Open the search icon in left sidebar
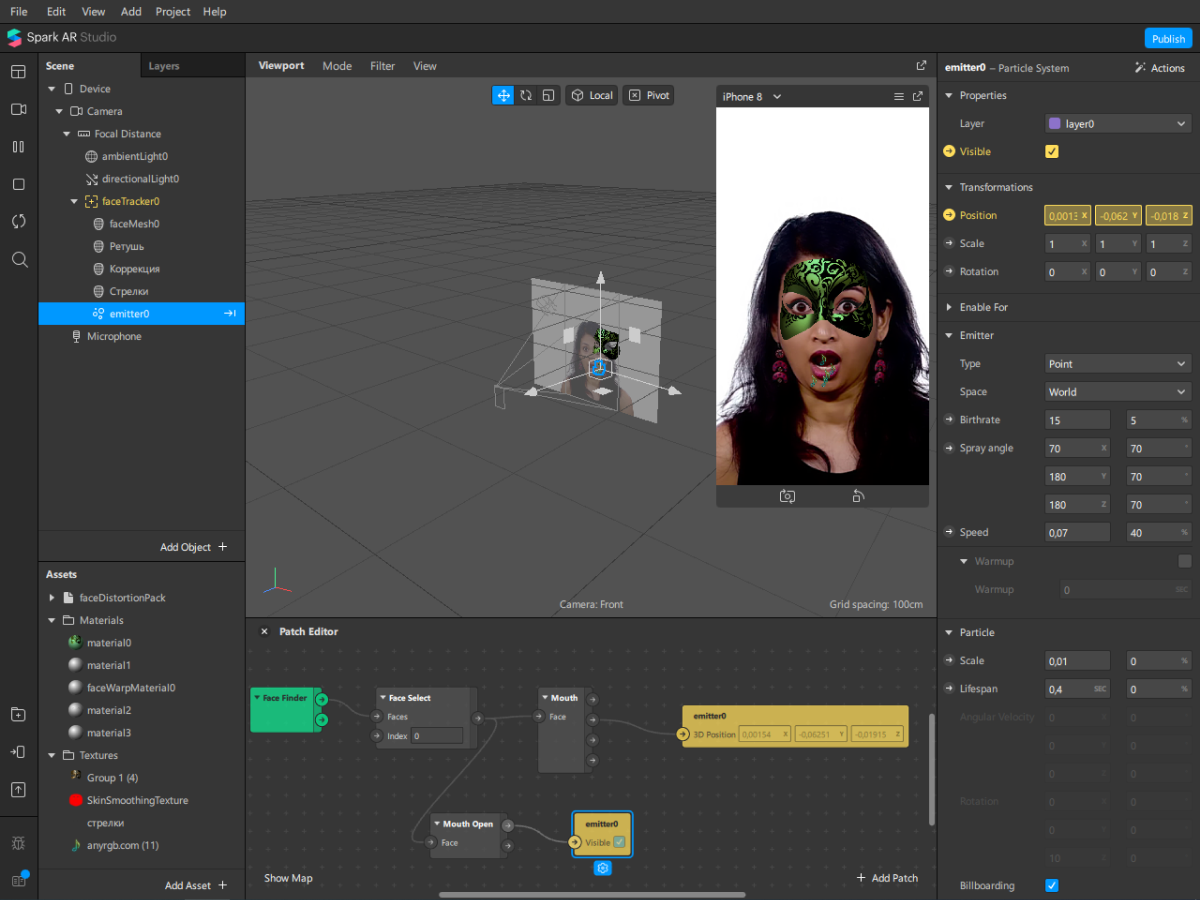 [18, 260]
